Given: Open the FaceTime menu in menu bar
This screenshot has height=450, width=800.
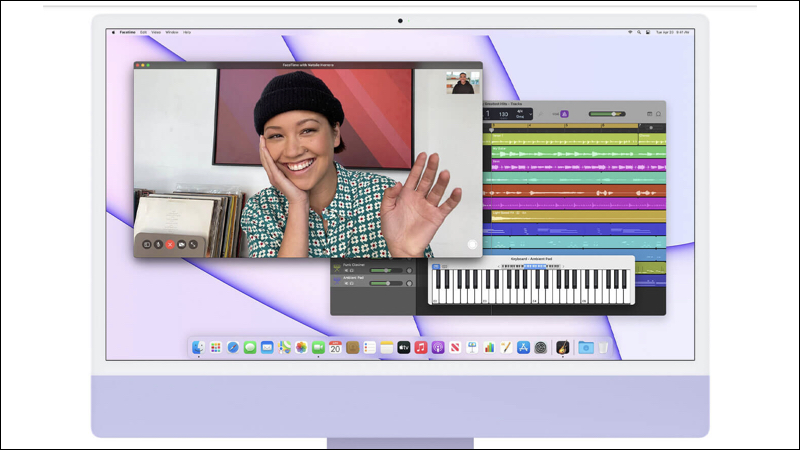Looking at the screenshot, I should [x=128, y=32].
